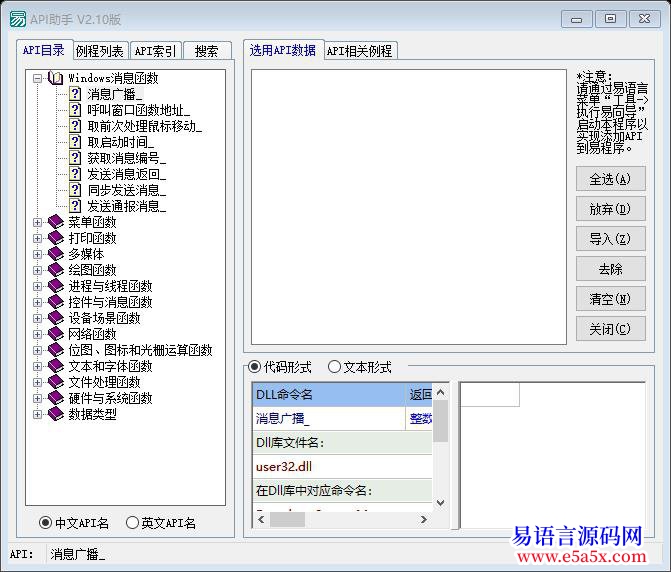Click the purple book icon for 多媒体
This screenshot has width=671, height=572.
[x=56, y=254]
